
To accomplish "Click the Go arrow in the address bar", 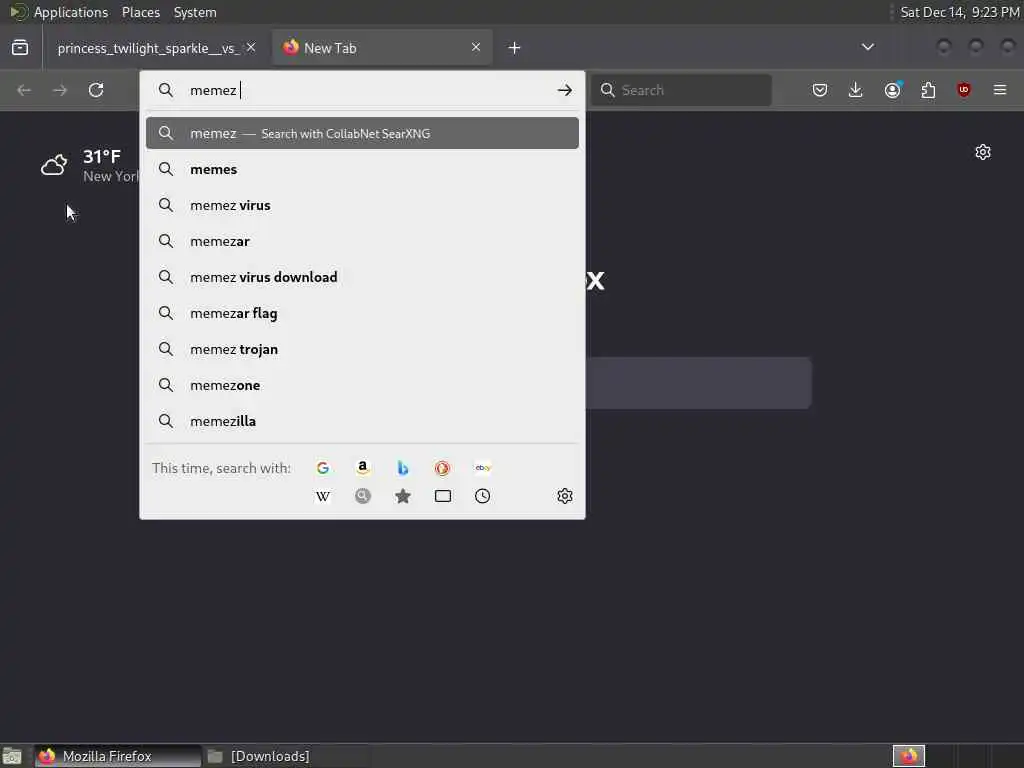I will click(565, 90).
